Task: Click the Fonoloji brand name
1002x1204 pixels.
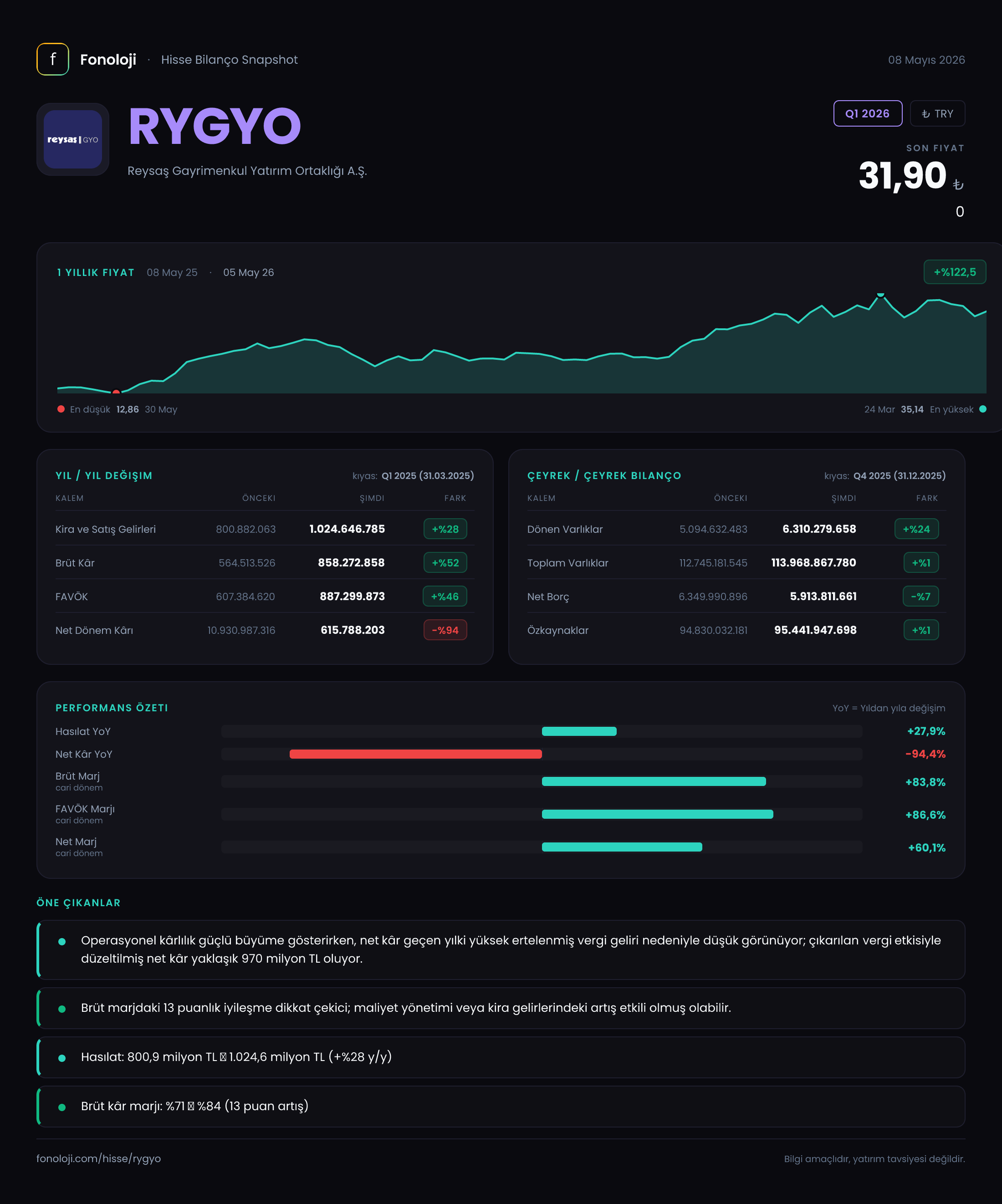Action: click(108, 60)
